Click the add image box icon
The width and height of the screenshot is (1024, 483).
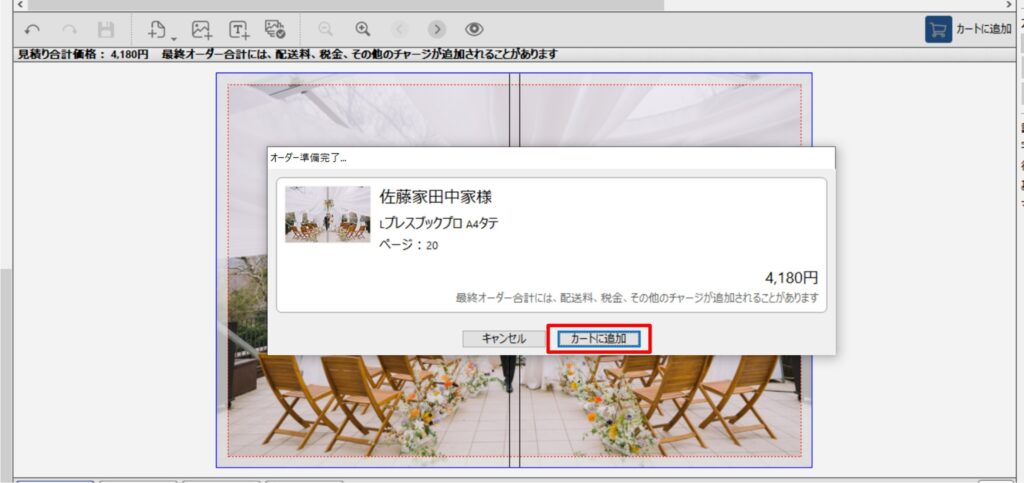202,30
